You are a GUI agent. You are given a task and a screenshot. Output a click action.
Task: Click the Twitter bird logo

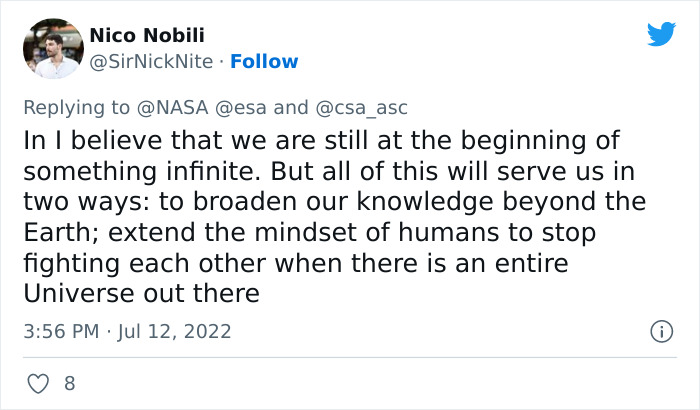pyautogui.click(x=661, y=35)
